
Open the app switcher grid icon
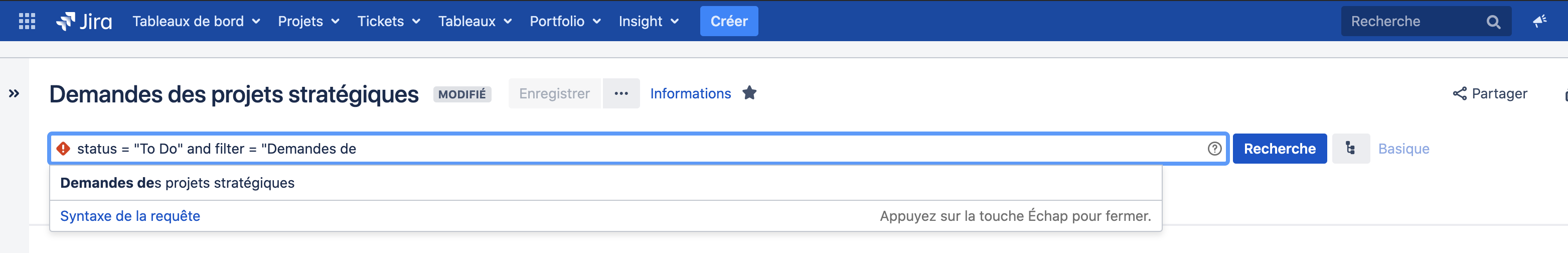coord(27,22)
